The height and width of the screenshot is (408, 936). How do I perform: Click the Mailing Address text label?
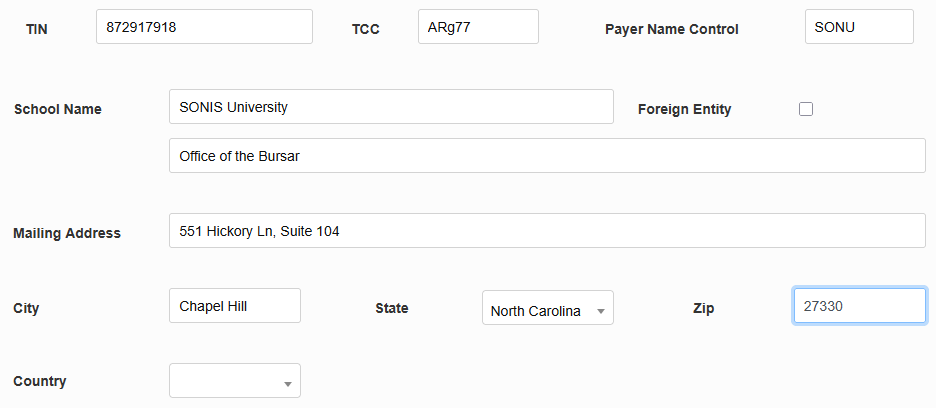pos(67,233)
